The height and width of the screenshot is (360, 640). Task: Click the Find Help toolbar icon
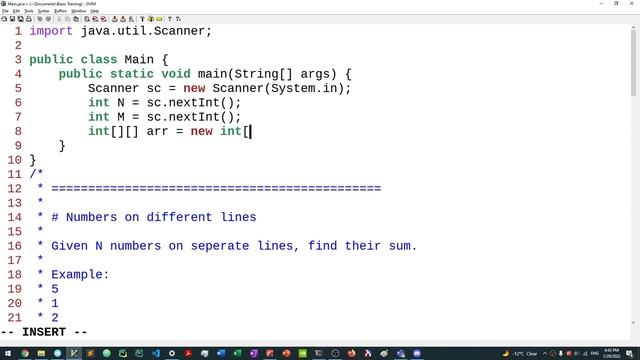(x=178, y=19)
